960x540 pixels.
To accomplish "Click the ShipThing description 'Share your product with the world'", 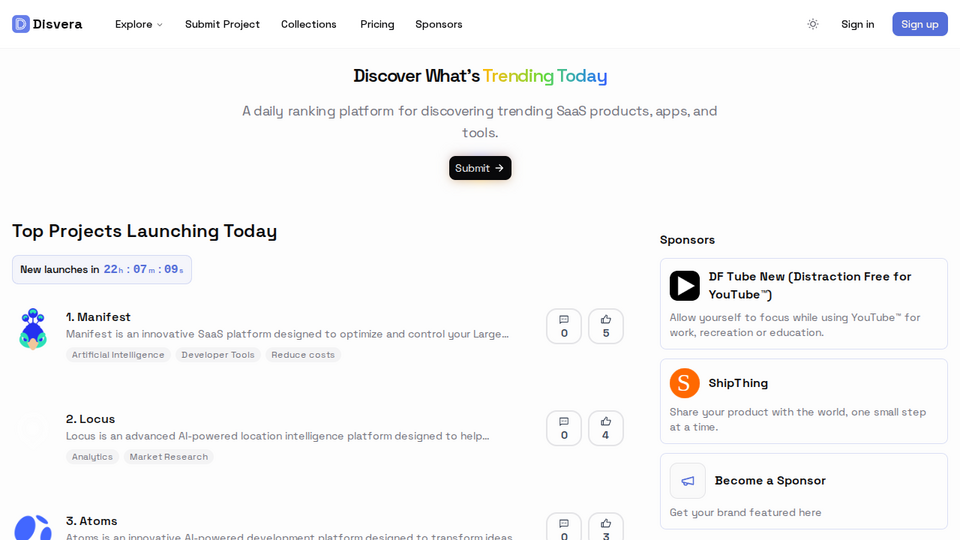I will point(798,419).
